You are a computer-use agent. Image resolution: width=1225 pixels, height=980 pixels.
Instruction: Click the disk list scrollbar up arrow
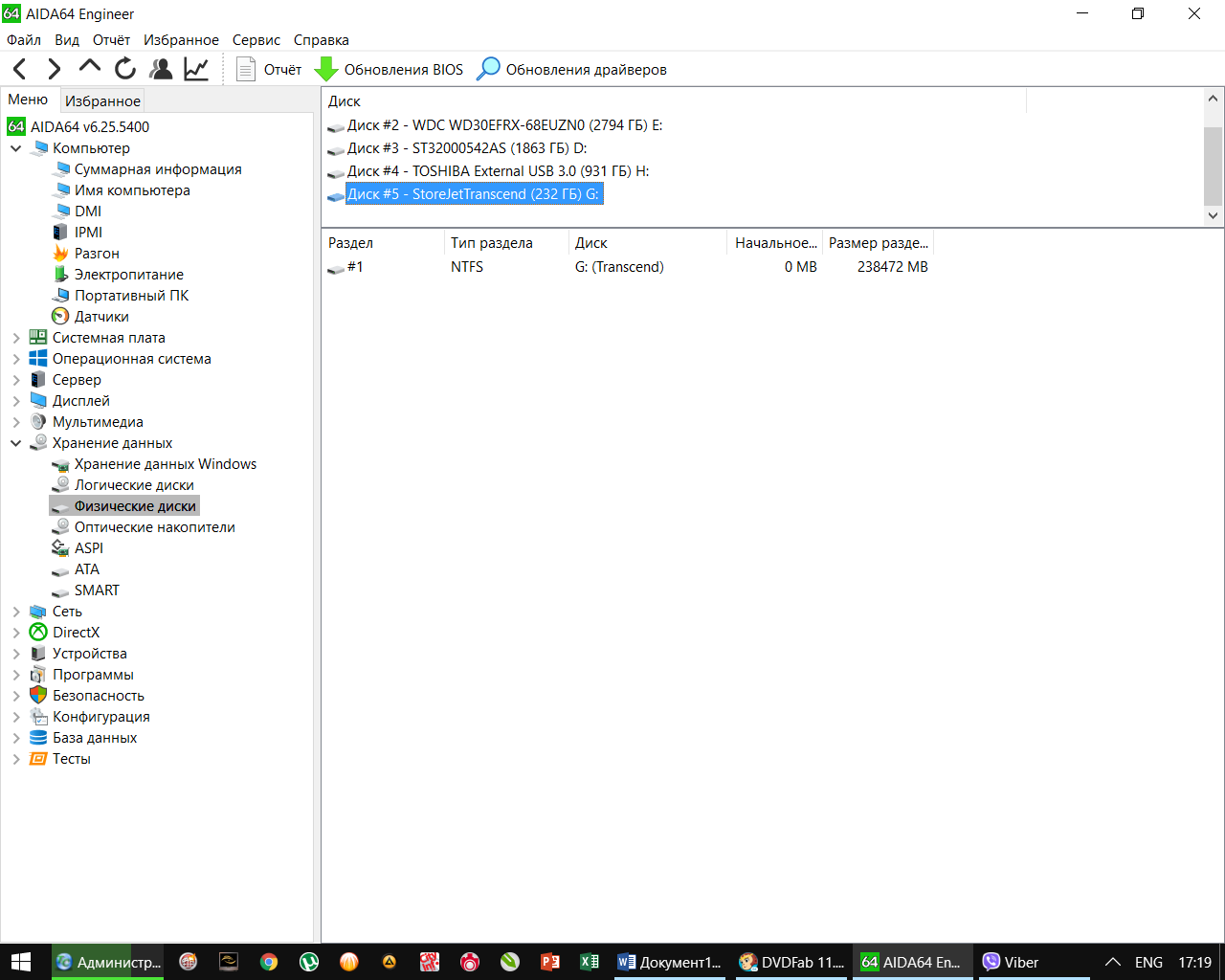(x=1214, y=98)
